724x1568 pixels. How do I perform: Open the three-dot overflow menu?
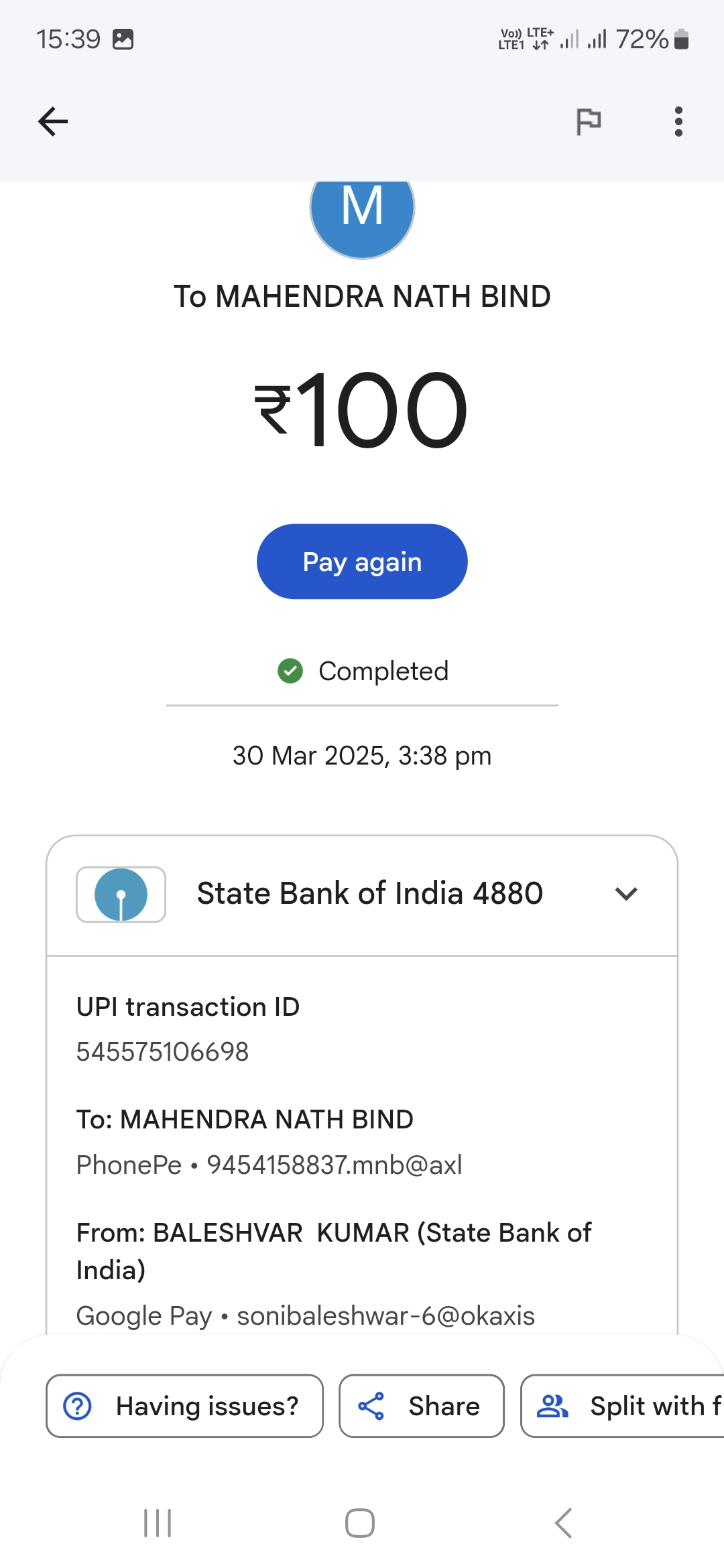(x=678, y=121)
